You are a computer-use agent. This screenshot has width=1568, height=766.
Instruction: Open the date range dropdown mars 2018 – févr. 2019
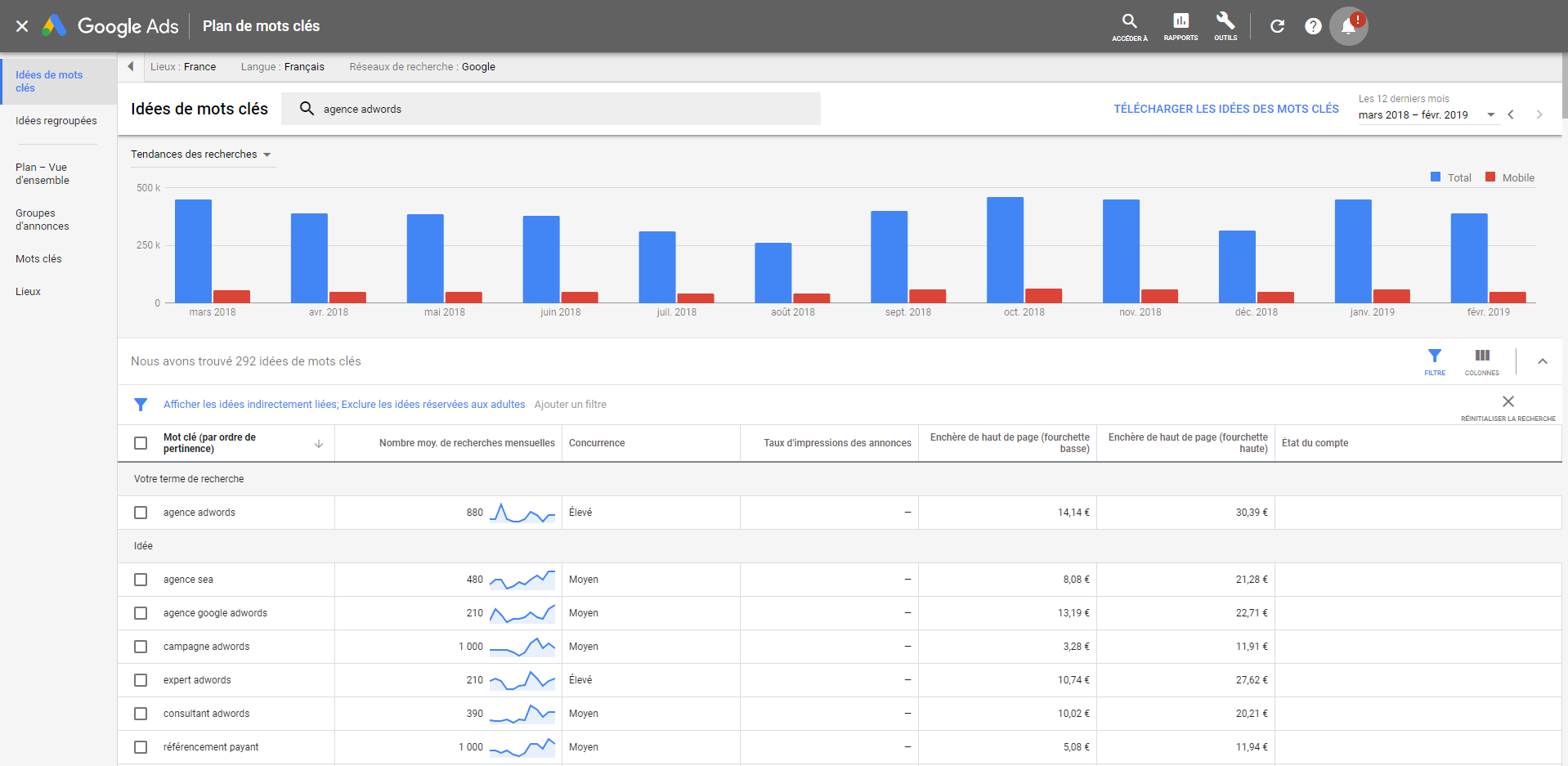click(1427, 114)
